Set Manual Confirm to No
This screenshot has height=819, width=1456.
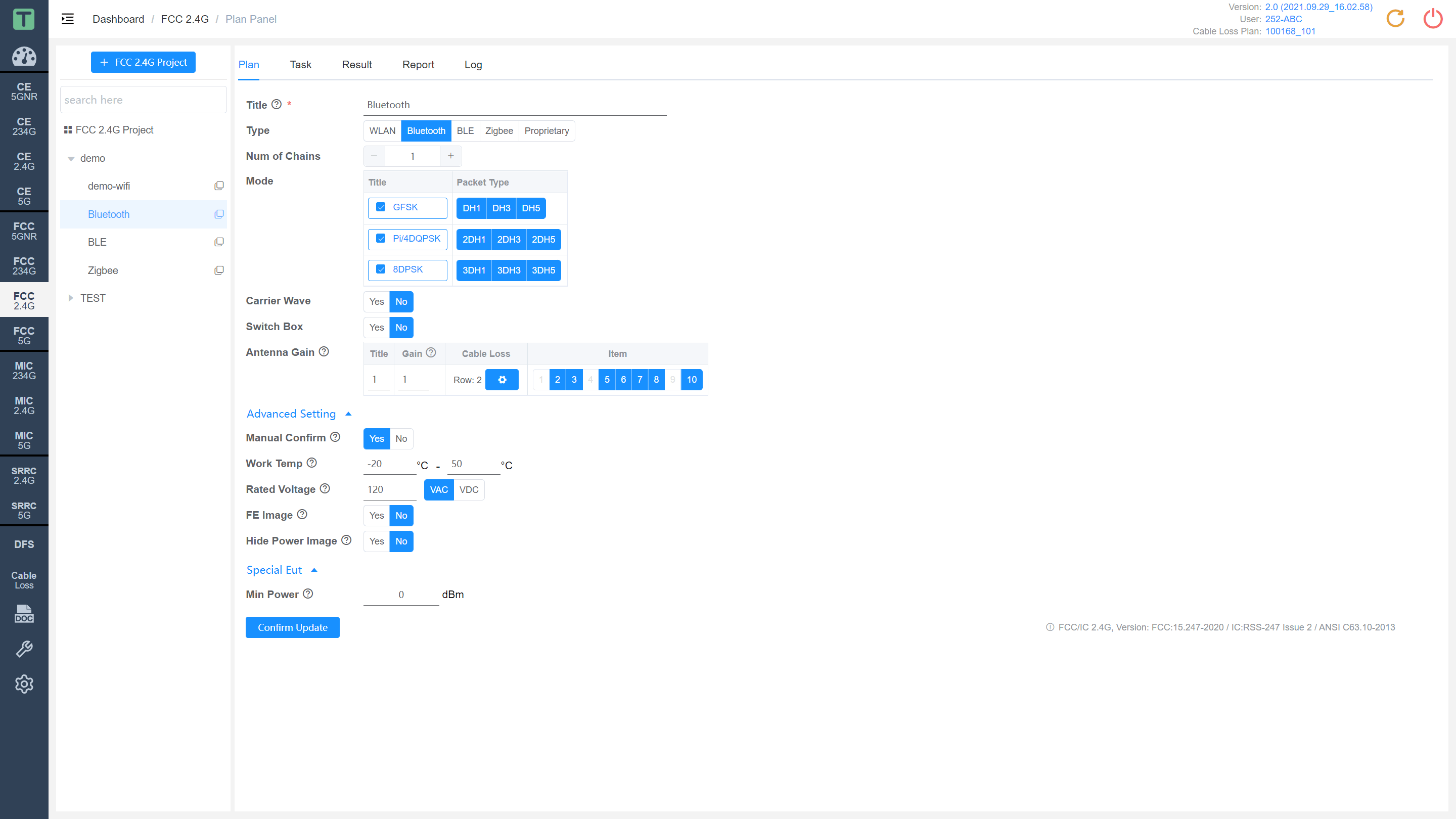[401, 439]
